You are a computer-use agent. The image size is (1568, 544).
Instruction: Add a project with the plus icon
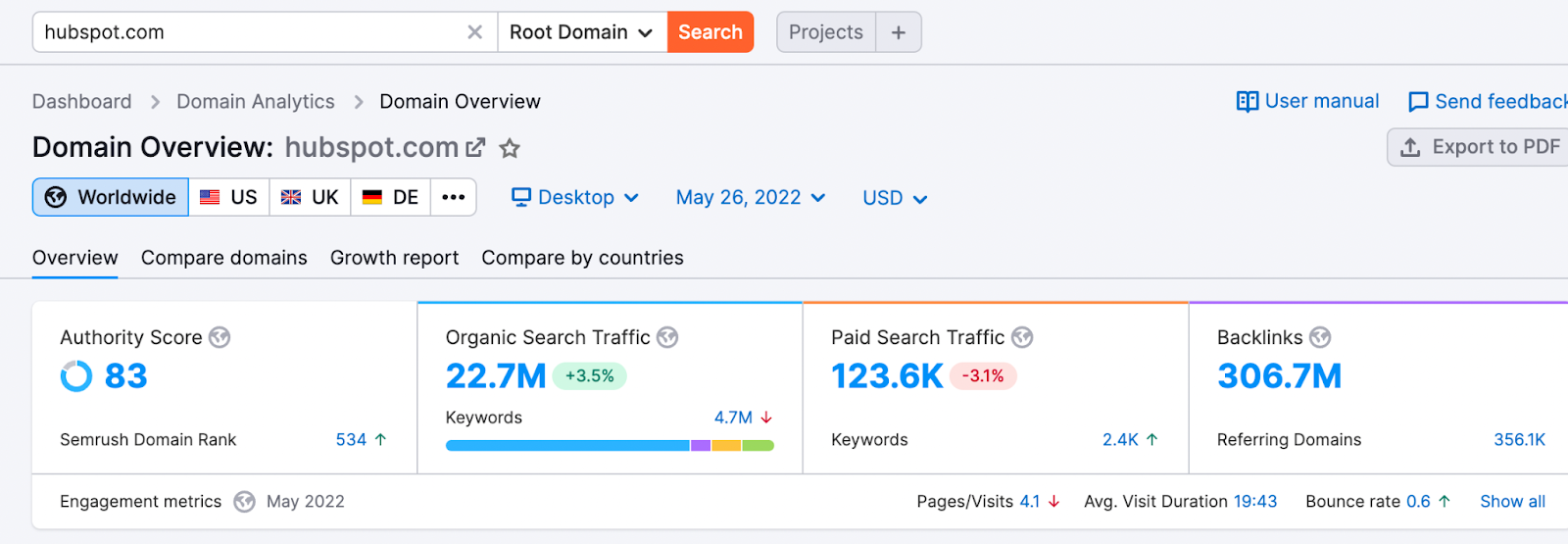coord(899,32)
